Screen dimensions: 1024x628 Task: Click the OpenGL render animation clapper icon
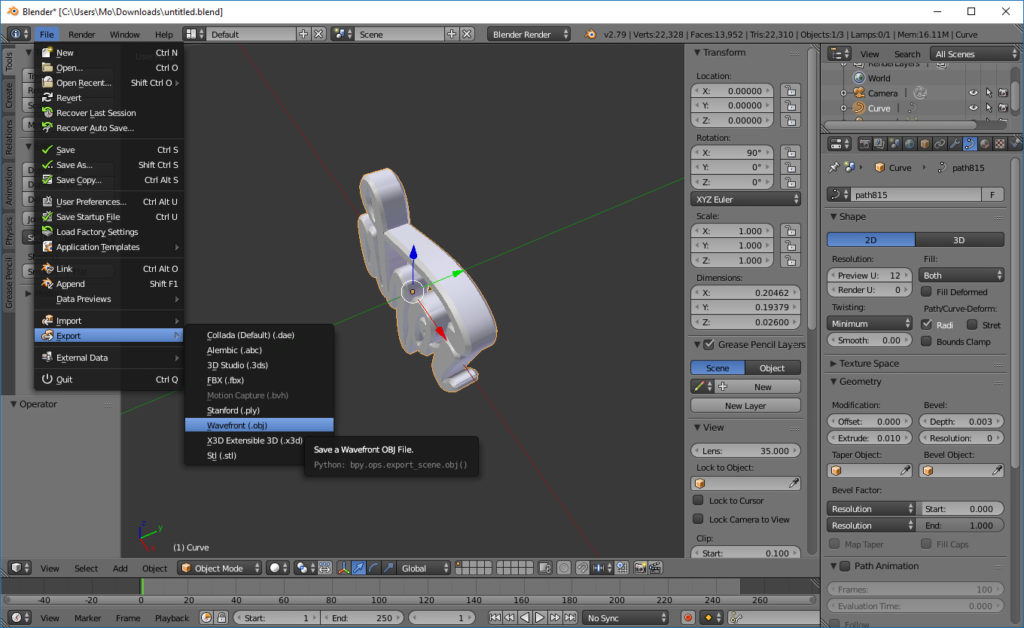(655, 568)
